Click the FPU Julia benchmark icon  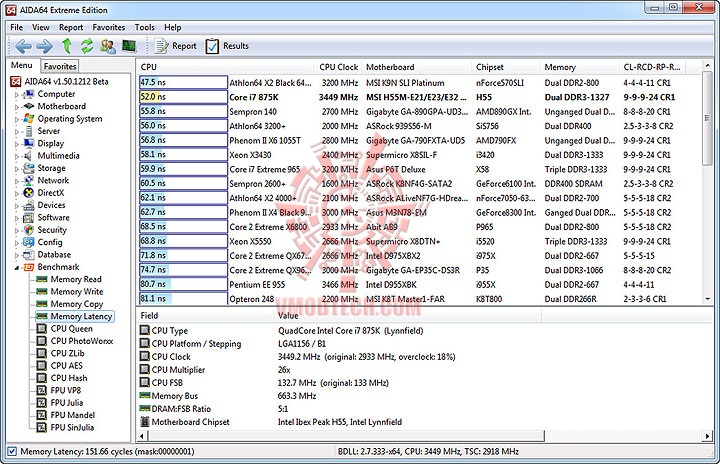coord(42,403)
